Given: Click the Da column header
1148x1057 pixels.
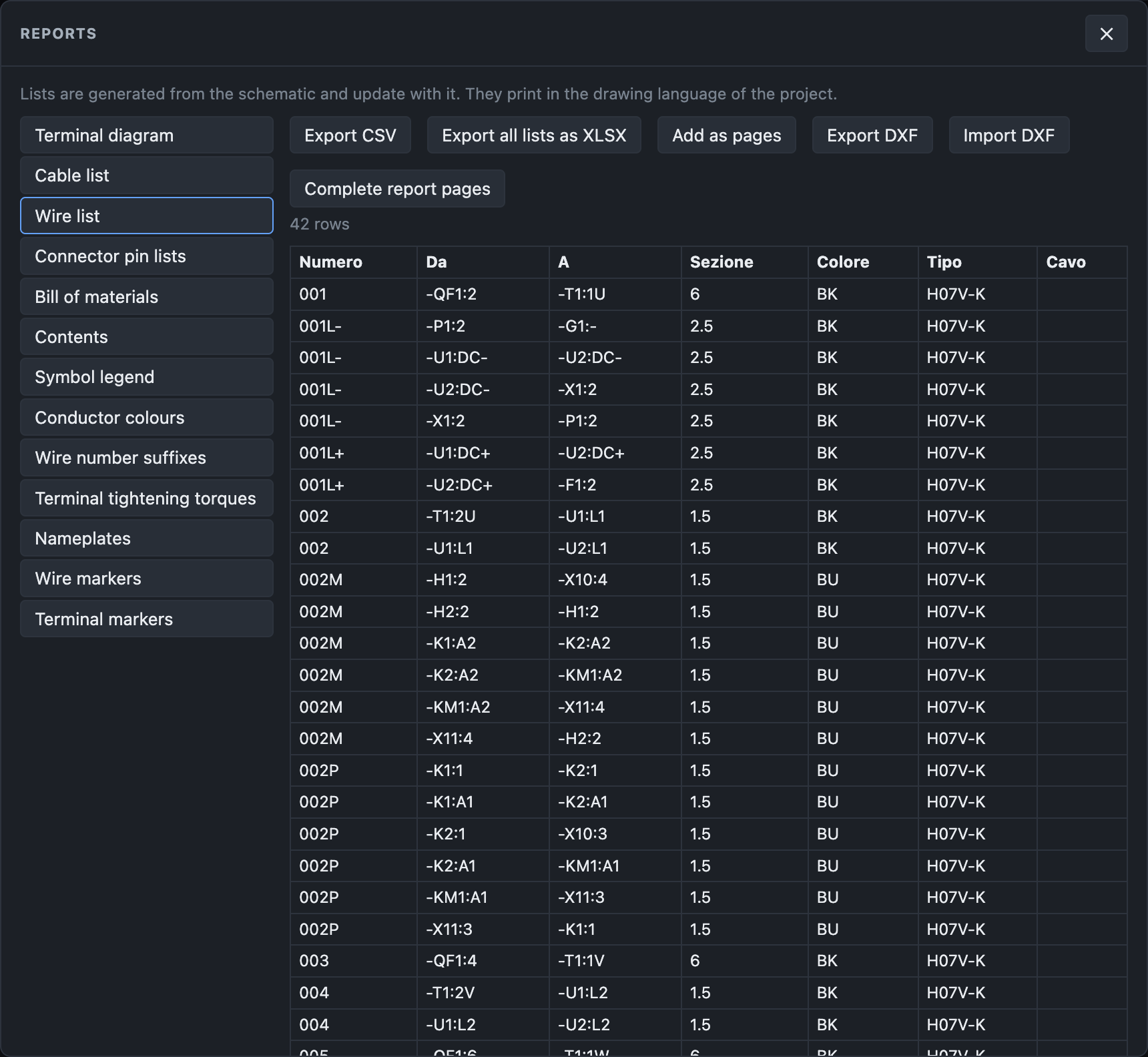Looking at the screenshot, I should pyautogui.click(x=483, y=262).
